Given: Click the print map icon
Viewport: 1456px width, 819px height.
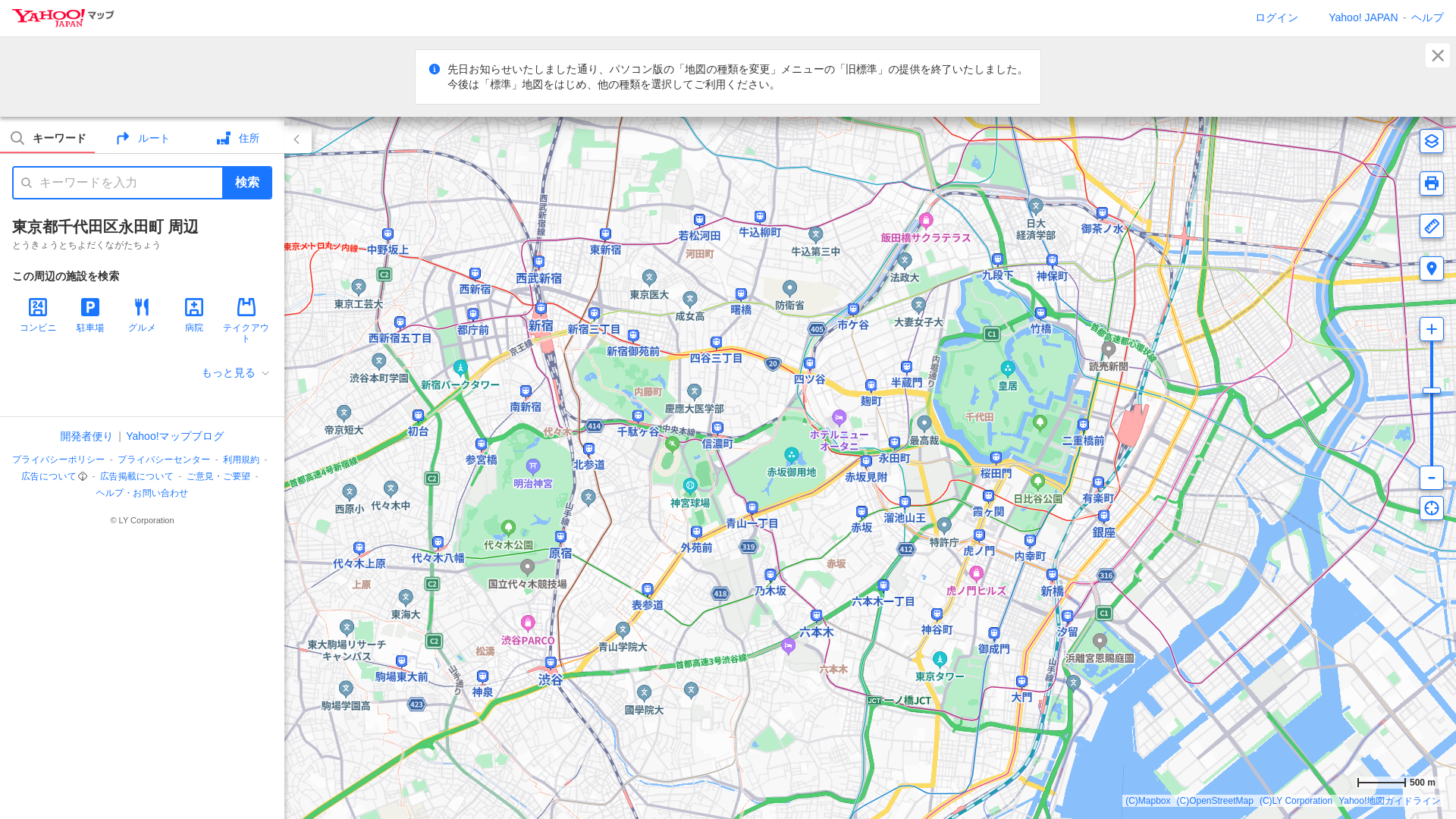Looking at the screenshot, I should (x=1431, y=184).
